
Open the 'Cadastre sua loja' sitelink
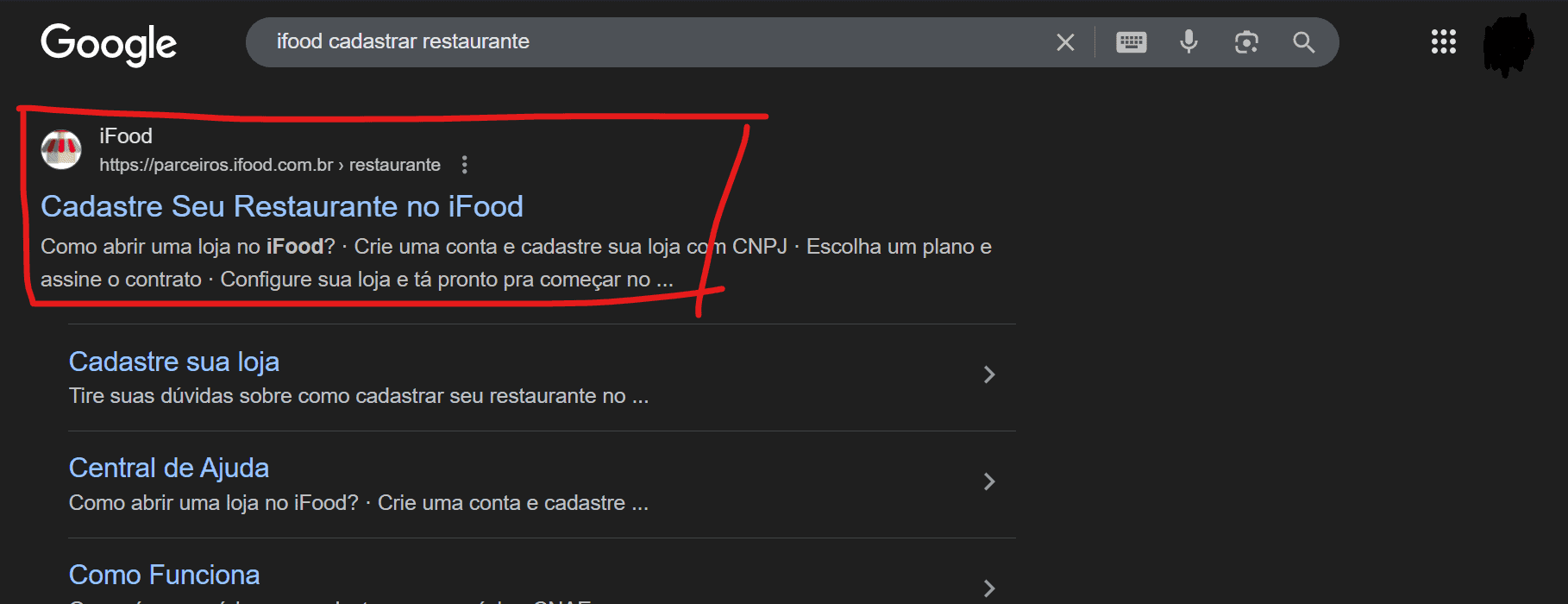click(x=174, y=362)
